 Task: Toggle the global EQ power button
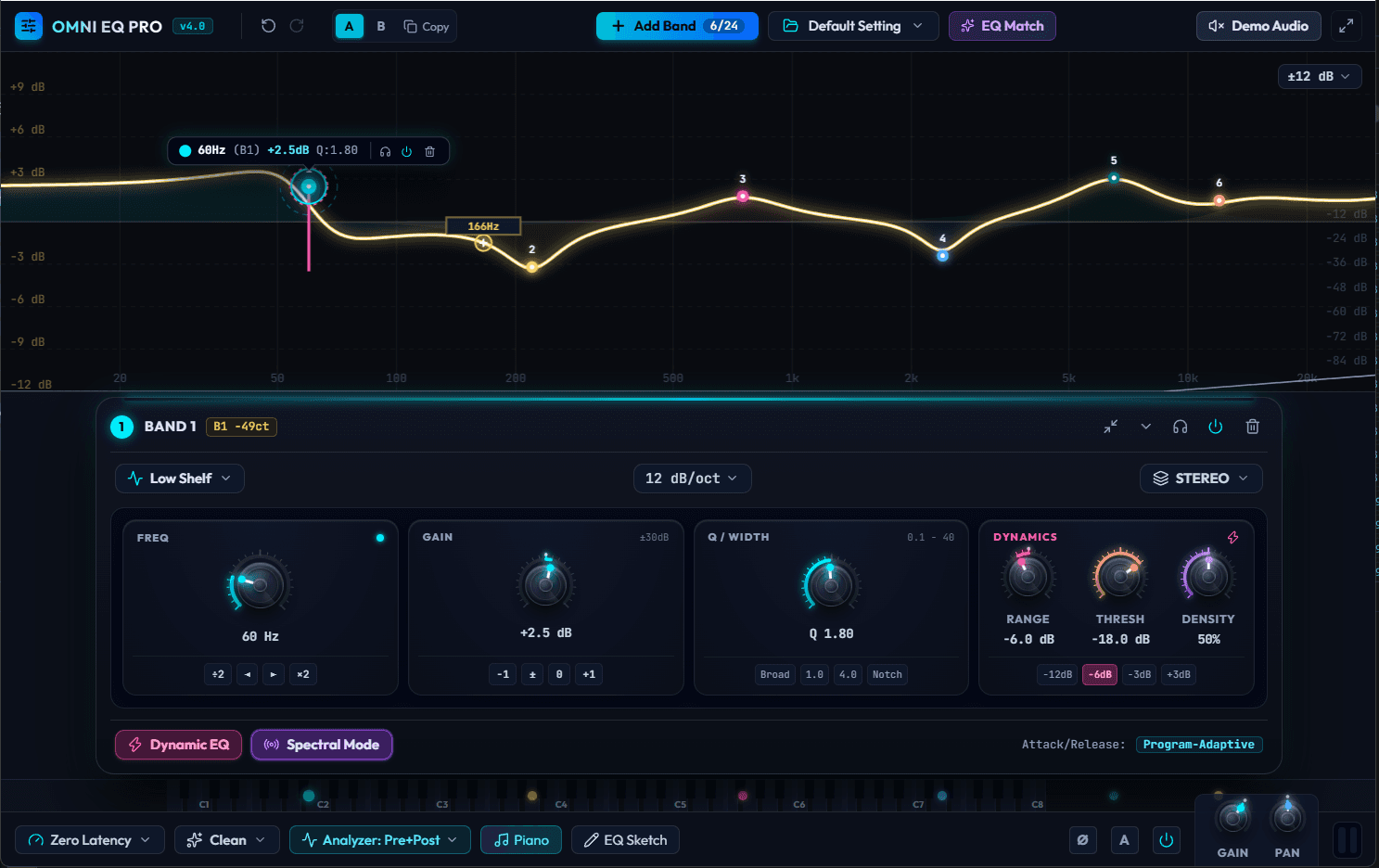tap(1167, 840)
